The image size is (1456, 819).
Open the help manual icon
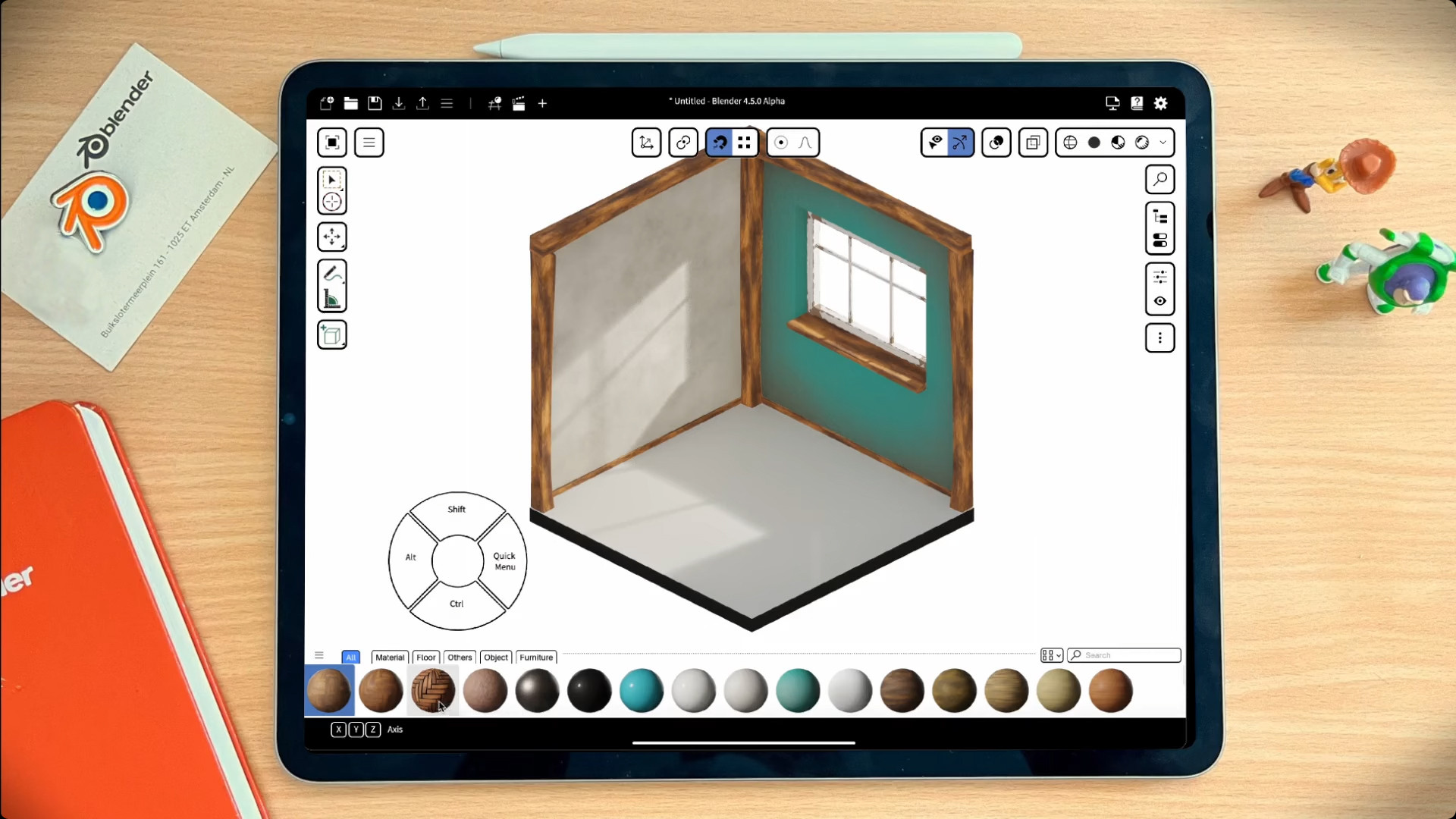click(x=1137, y=103)
